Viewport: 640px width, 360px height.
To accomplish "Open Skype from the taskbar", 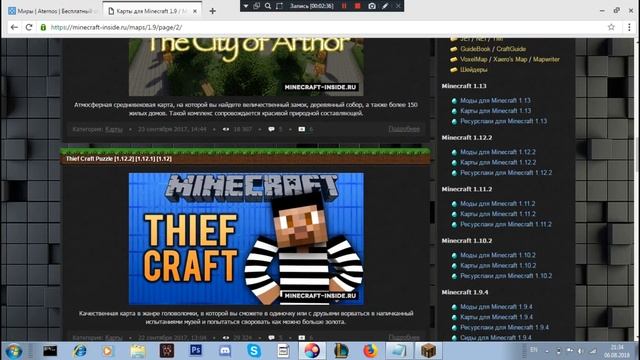I will coord(253,351).
